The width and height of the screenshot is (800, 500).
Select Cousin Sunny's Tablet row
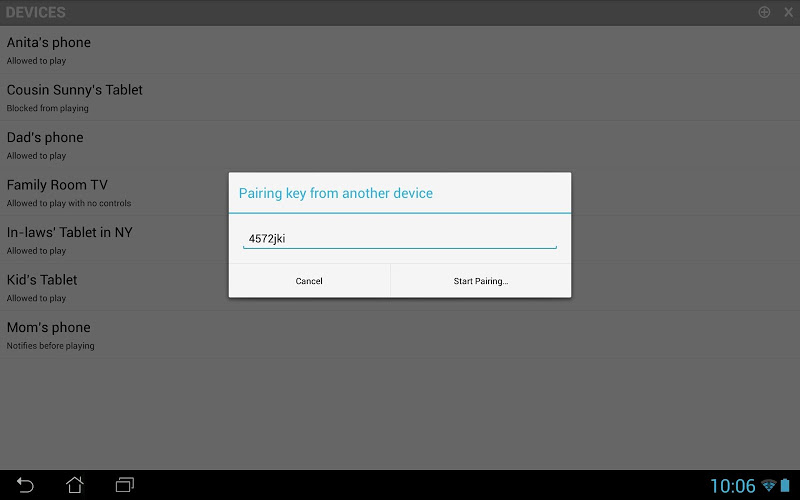[400, 97]
